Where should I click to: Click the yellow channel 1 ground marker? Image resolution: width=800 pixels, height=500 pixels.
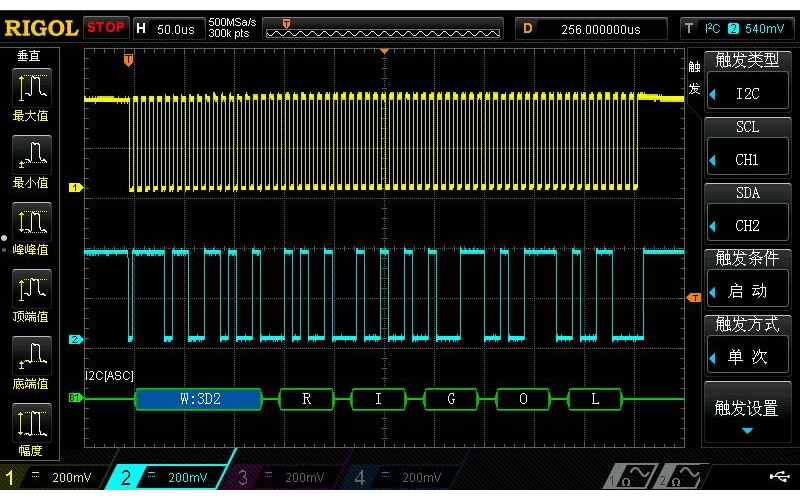coord(76,187)
